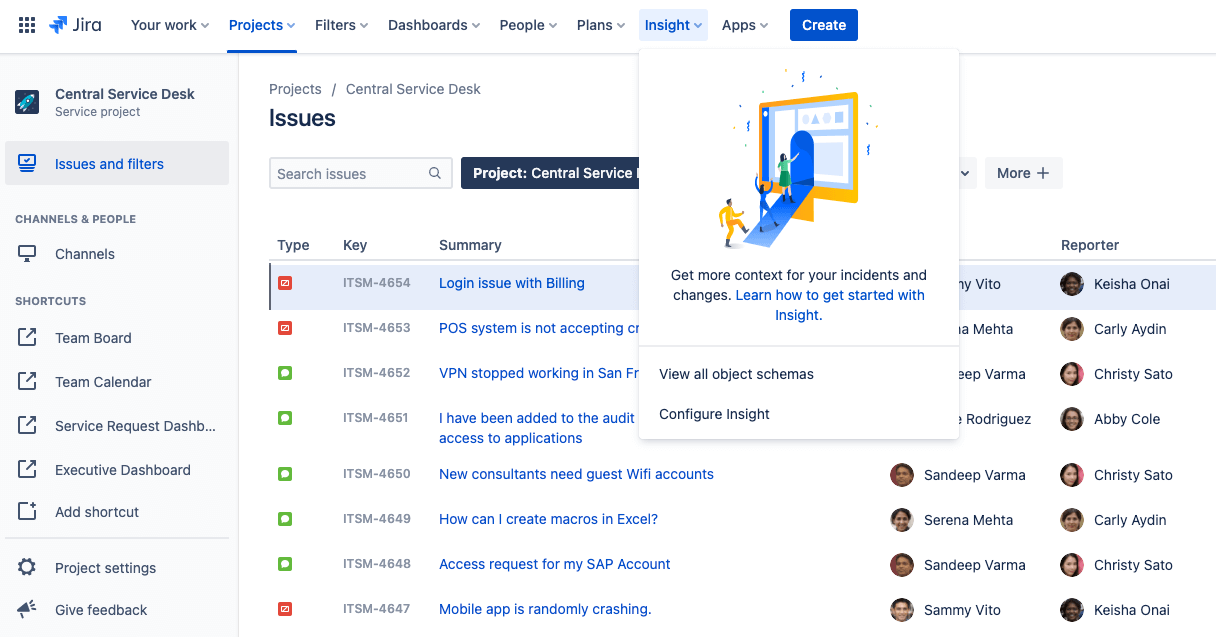The height and width of the screenshot is (637, 1216).
Task: Expand the Your work dropdown
Action: (x=168, y=25)
